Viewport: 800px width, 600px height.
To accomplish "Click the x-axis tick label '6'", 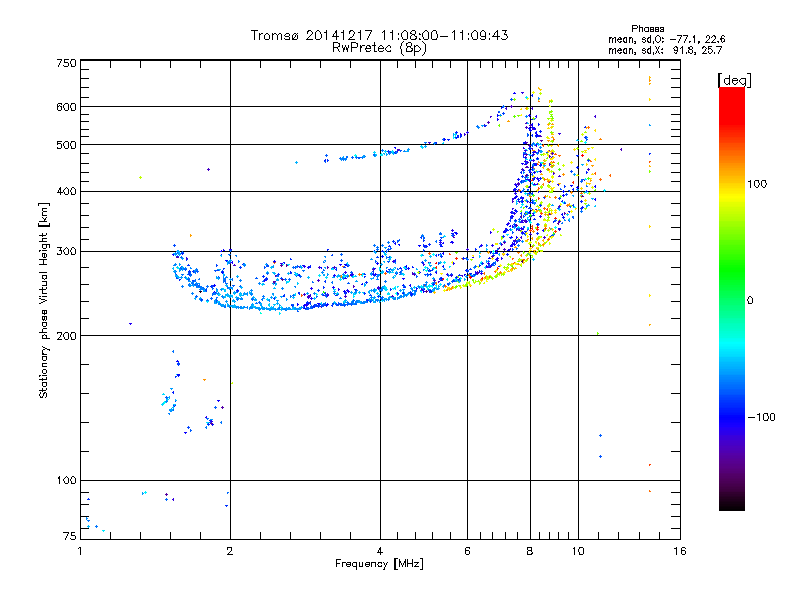I will [467, 551].
